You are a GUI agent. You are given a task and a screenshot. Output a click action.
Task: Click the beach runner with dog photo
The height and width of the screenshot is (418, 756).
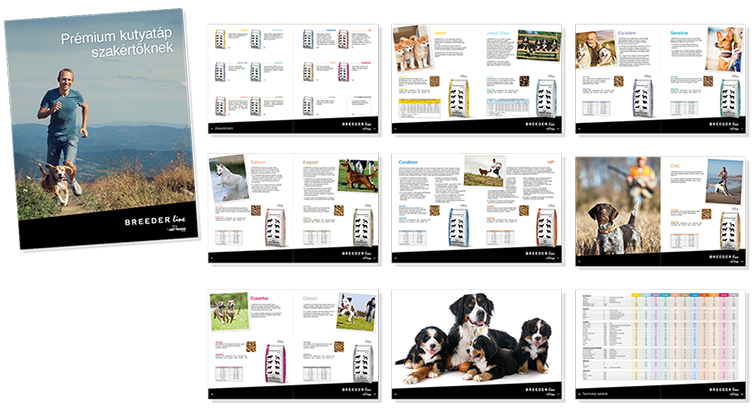pyautogui.click(x=725, y=182)
